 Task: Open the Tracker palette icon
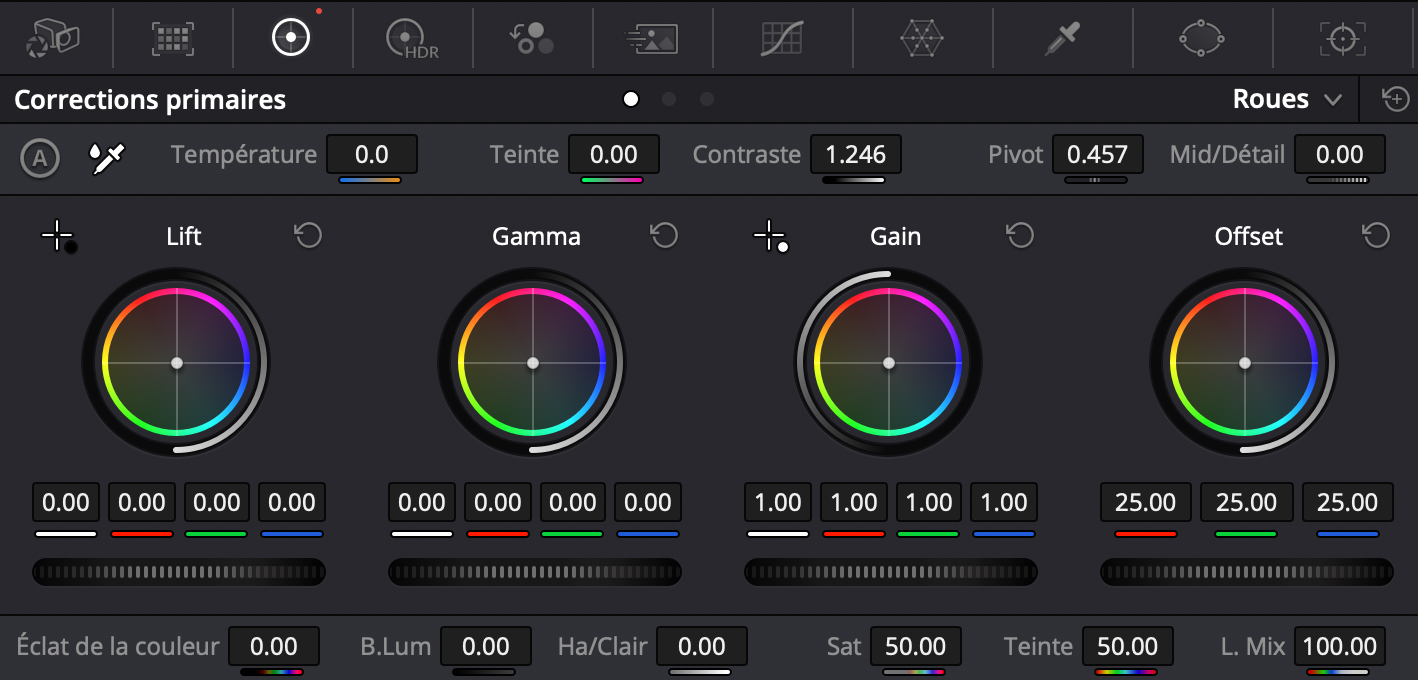(x=1342, y=38)
